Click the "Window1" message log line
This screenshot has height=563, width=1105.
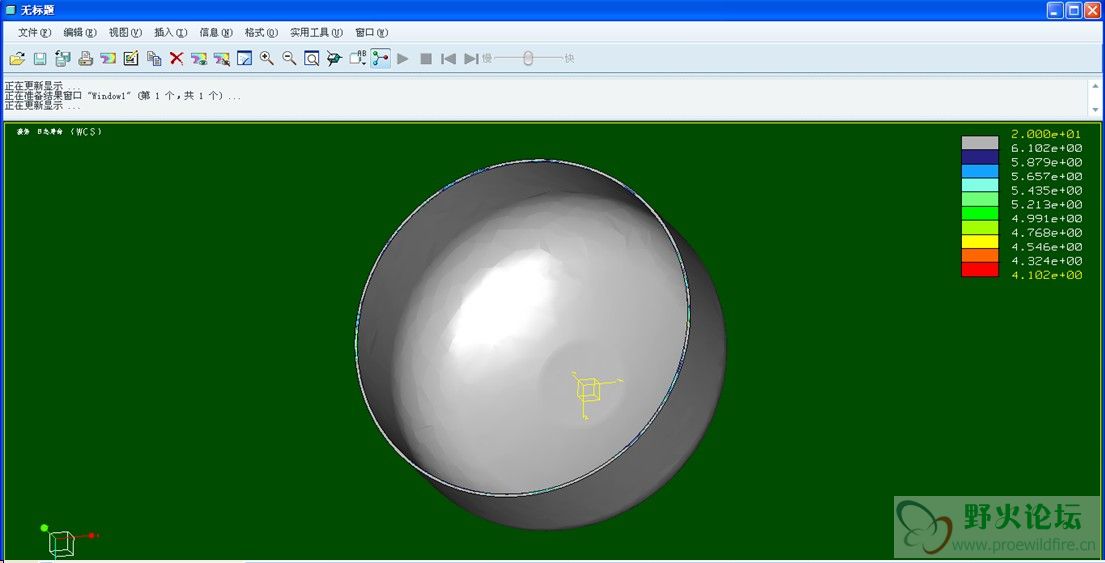coord(123,96)
